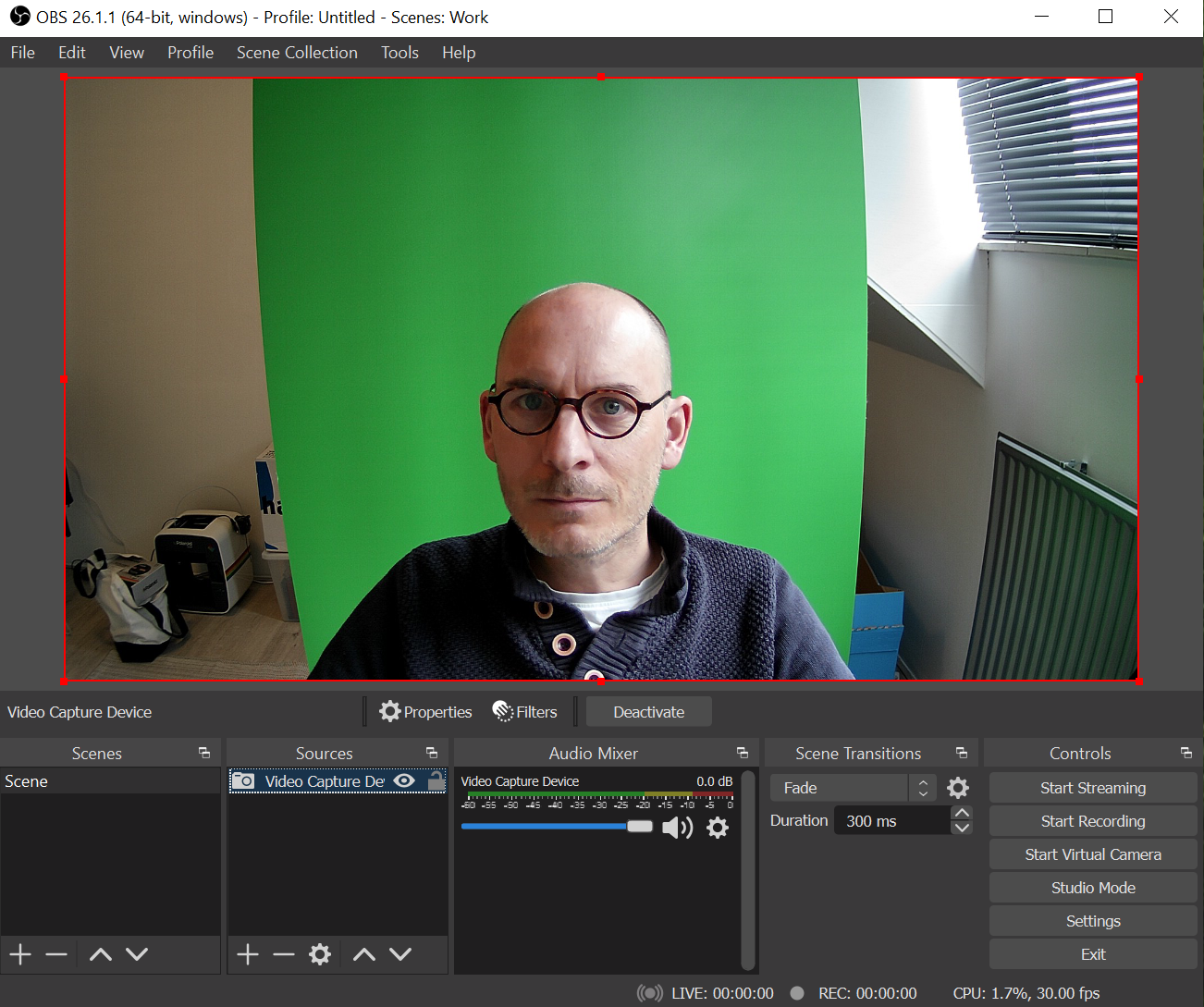This screenshot has width=1204, height=1007.
Task: Click the OBS logo in title bar
Action: coord(19,17)
